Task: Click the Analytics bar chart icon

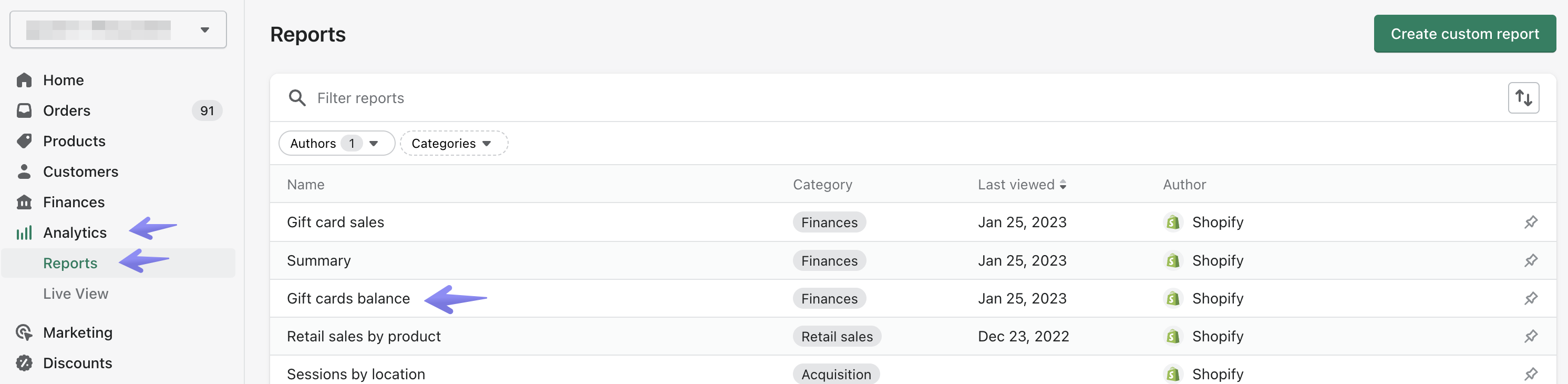Action: (24, 232)
